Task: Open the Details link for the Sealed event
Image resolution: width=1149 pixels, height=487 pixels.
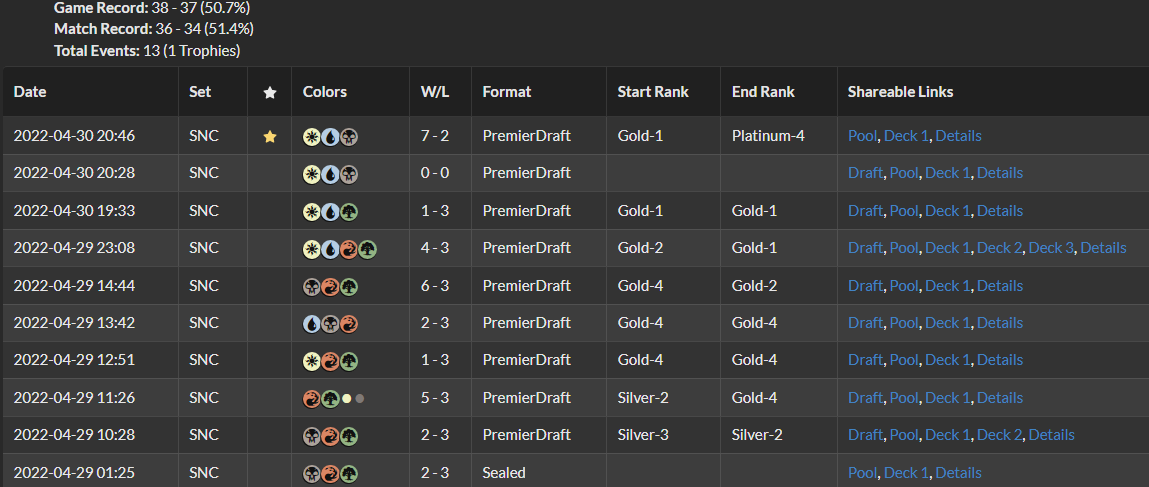Action: pyautogui.click(x=958, y=472)
